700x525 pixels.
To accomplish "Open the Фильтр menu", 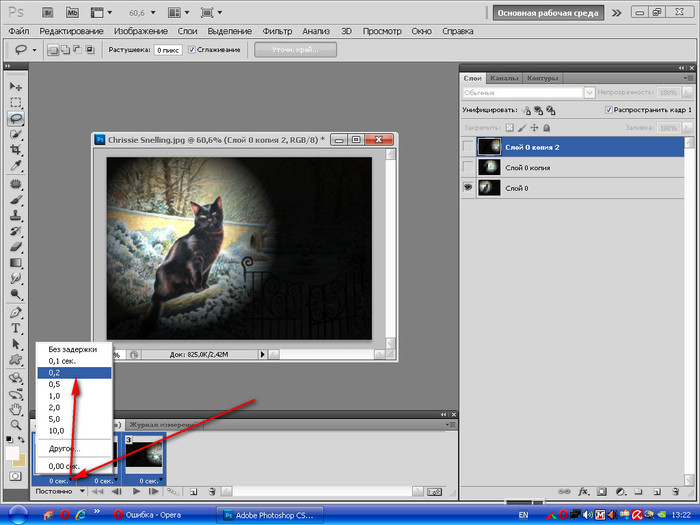I will tap(277, 31).
